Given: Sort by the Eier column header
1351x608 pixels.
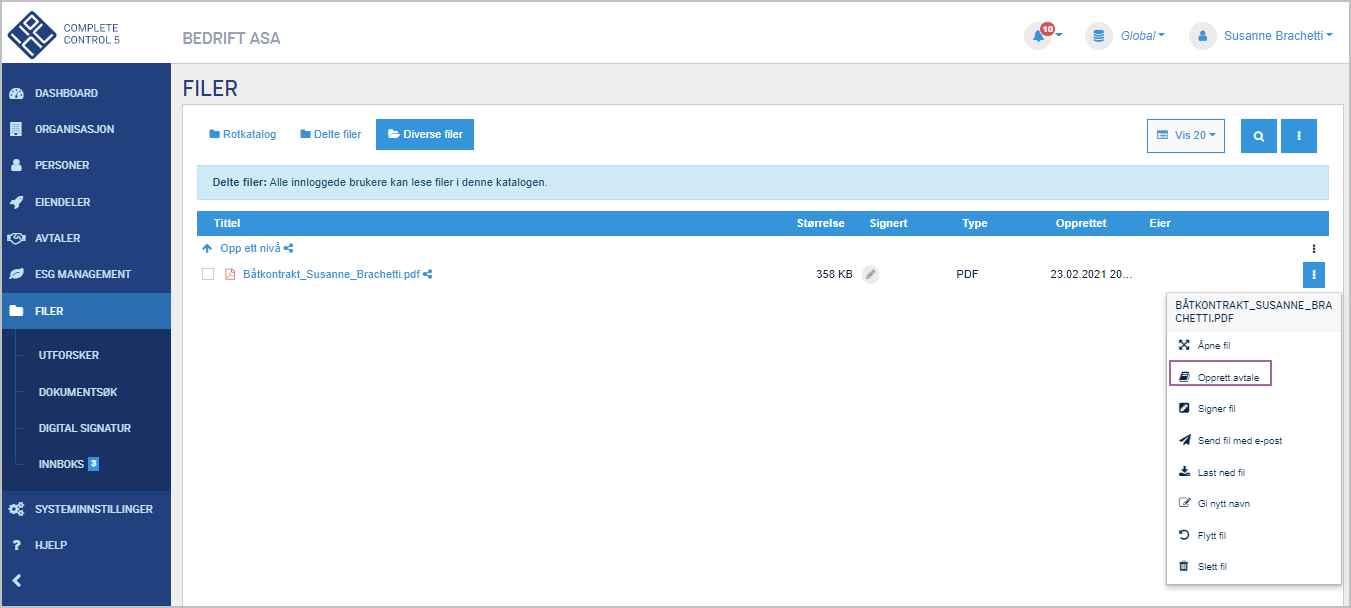Looking at the screenshot, I should point(1160,223).
